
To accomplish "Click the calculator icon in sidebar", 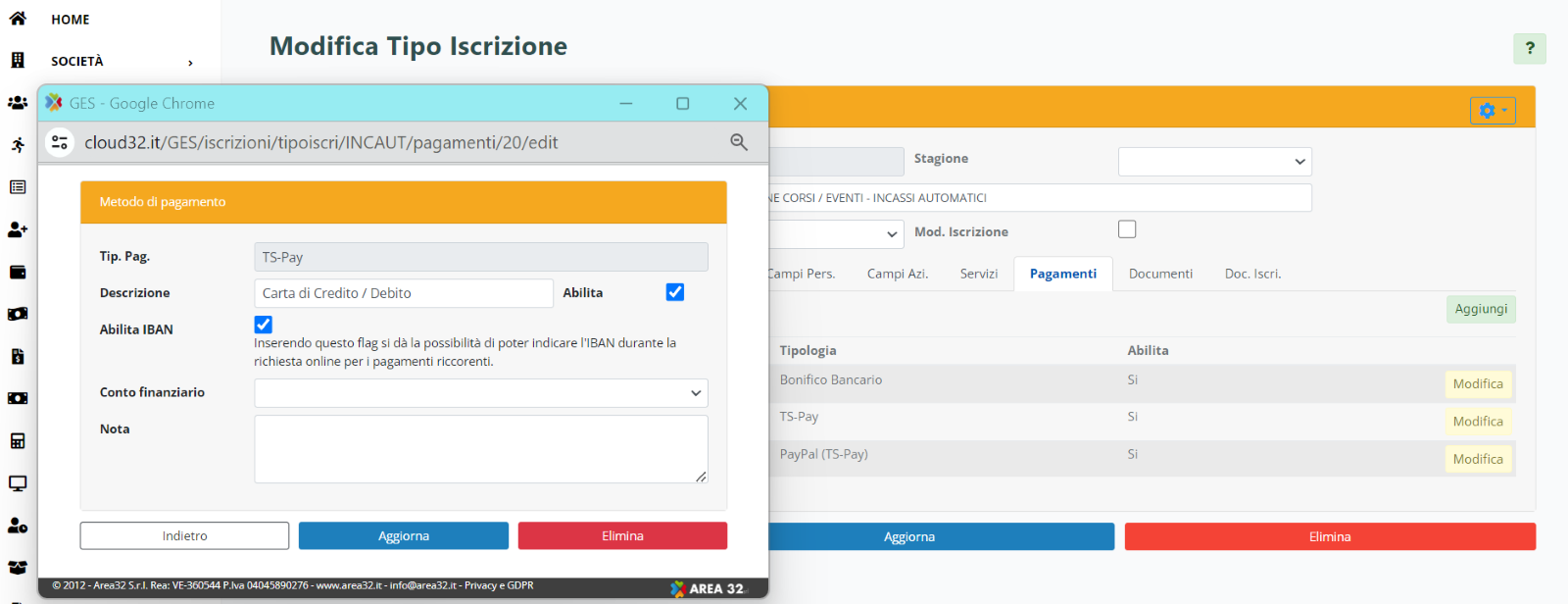I will click(x=18, y=441).
